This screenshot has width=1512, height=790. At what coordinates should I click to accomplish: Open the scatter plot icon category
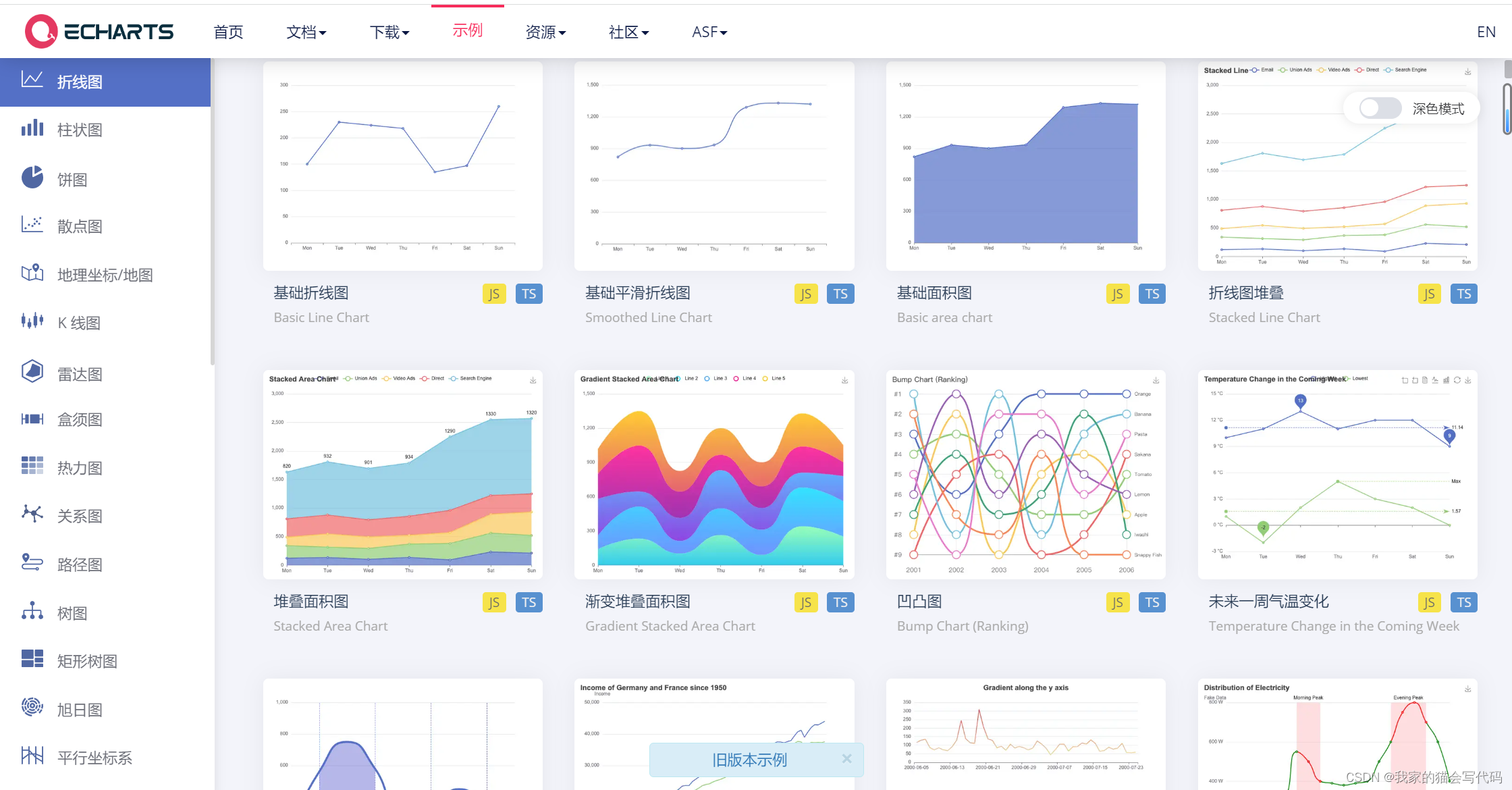(32, 224)
